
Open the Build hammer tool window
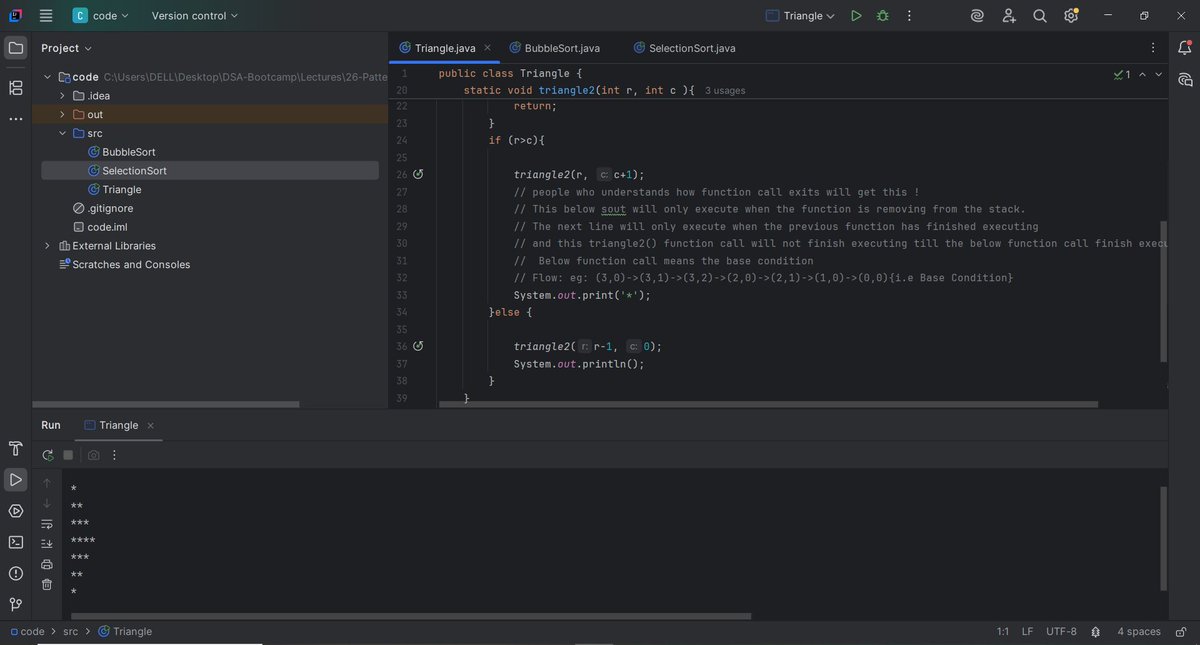pyautogui.click(x=16, y=448)
